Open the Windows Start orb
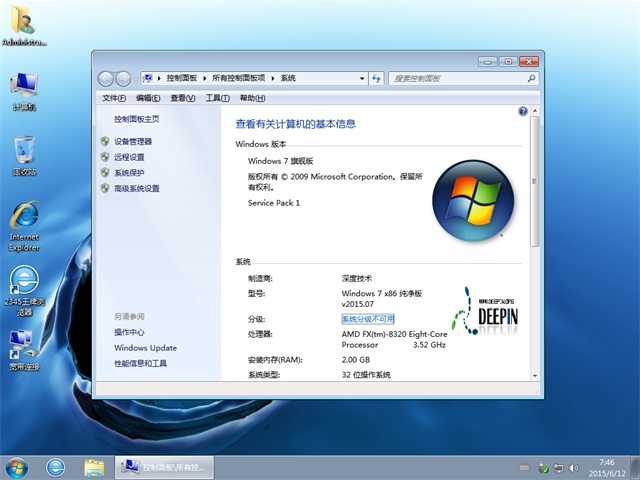Image resolution: width=640 pixels, height=480 pixels. point(17,467)
